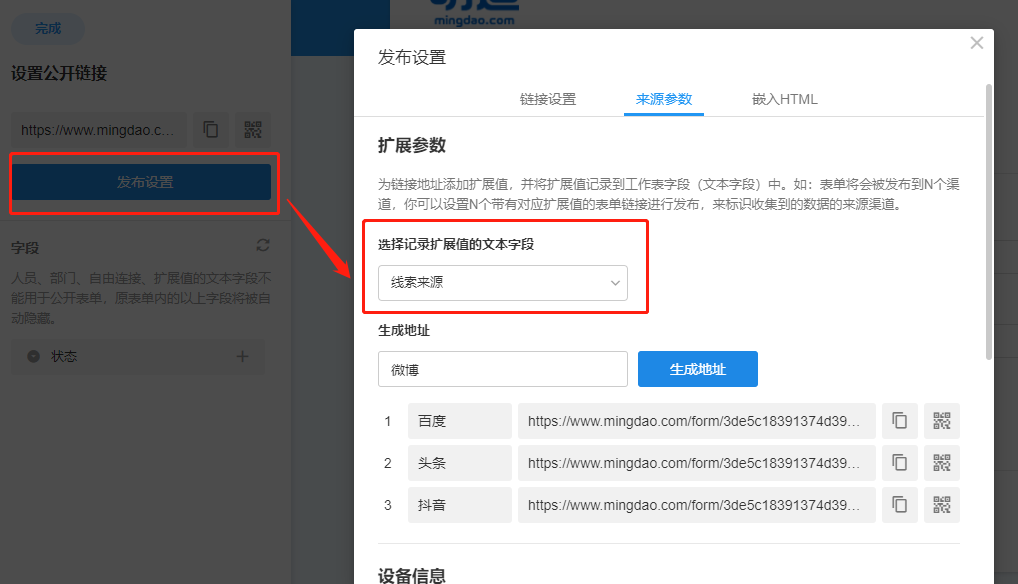1018x584 pixels.
Task: Select the 百度 source name cell
Action: click(x=460, y=420)
